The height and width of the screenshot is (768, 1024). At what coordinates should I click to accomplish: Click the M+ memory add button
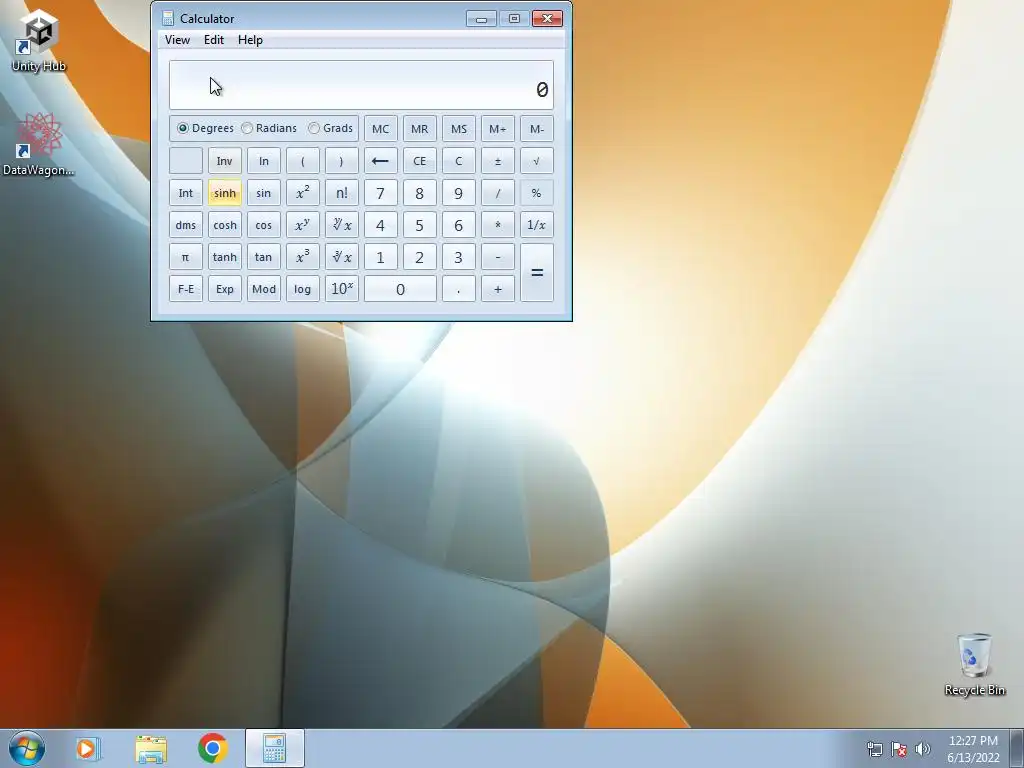pyautogui.click(x=498, y=129)
